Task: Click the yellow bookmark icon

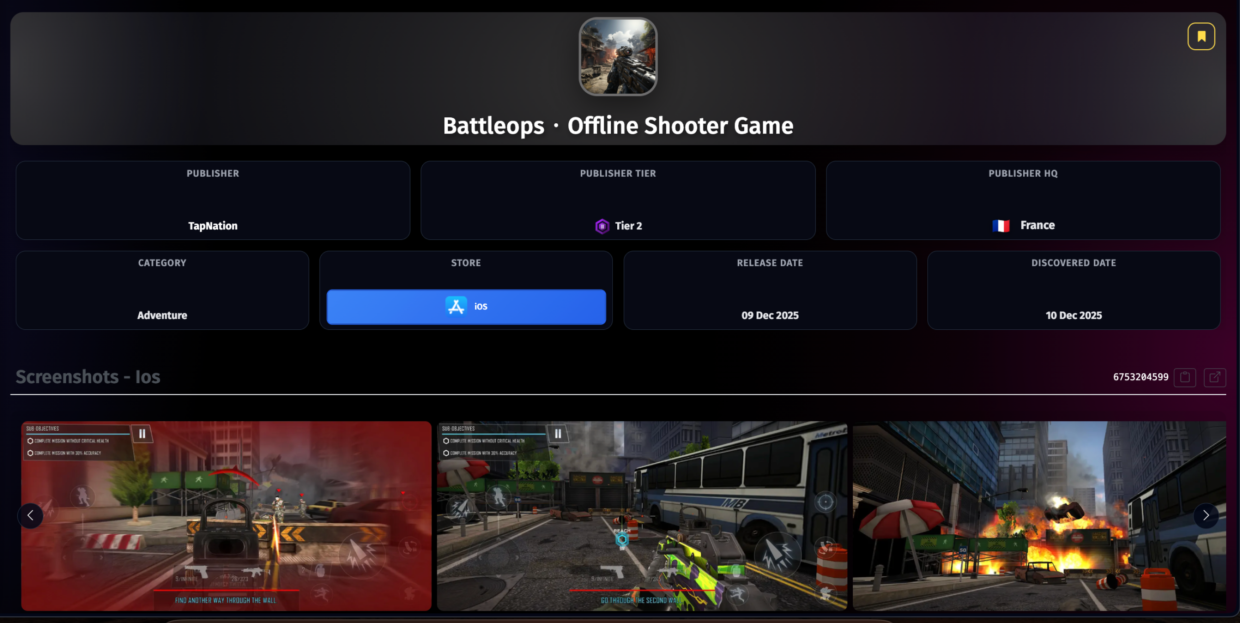Action: [1201, 37]
